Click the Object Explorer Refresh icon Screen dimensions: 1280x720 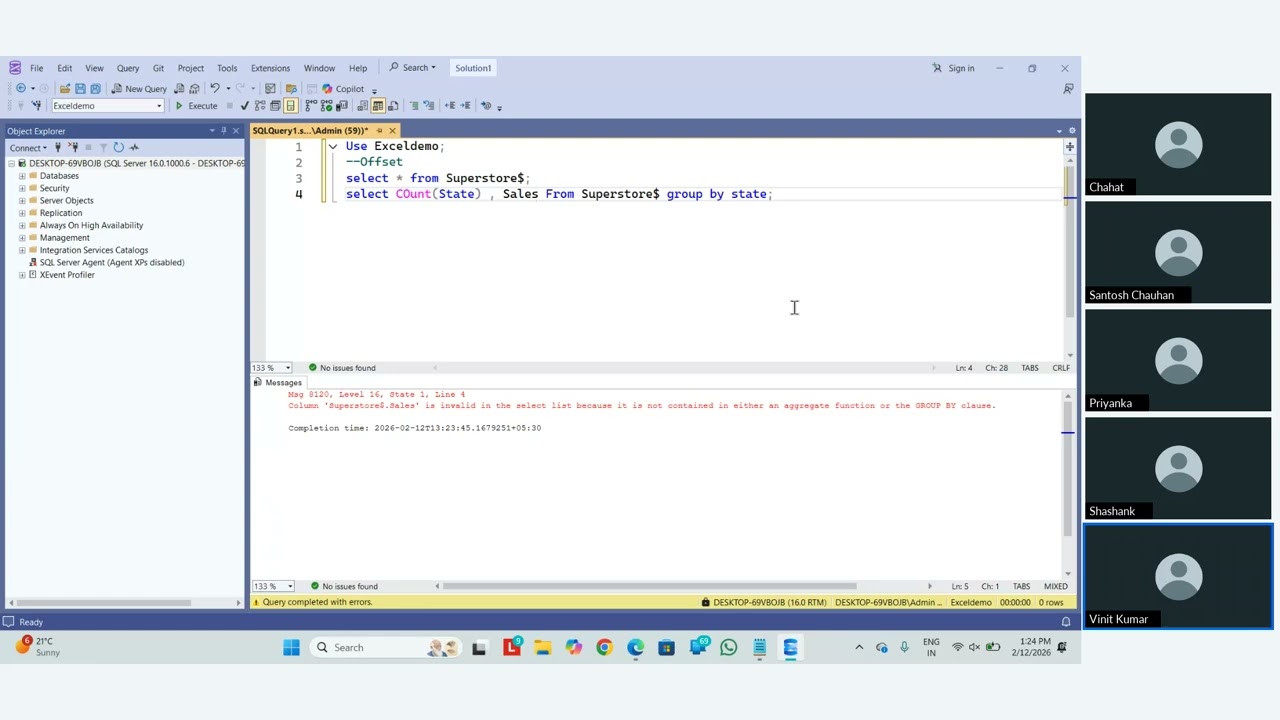click(x=118, y=147)
